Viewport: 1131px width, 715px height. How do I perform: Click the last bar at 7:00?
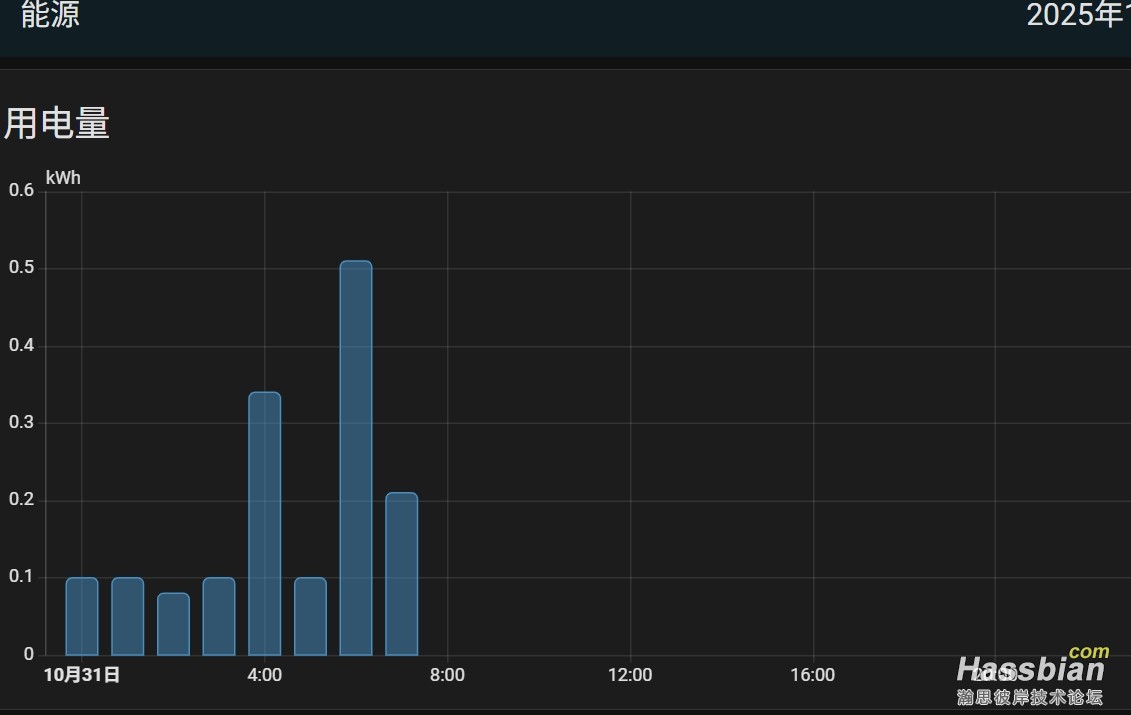(401, 574)
